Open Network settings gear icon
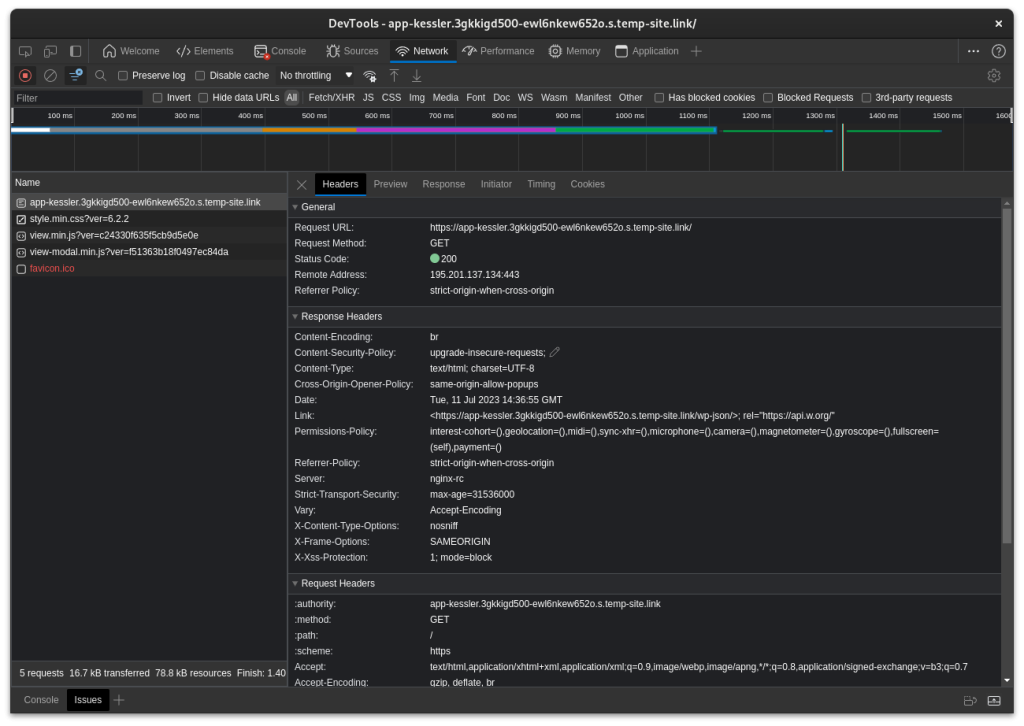Image resolution: width=1024 pixels, height=726 pixels. (993, 75)
